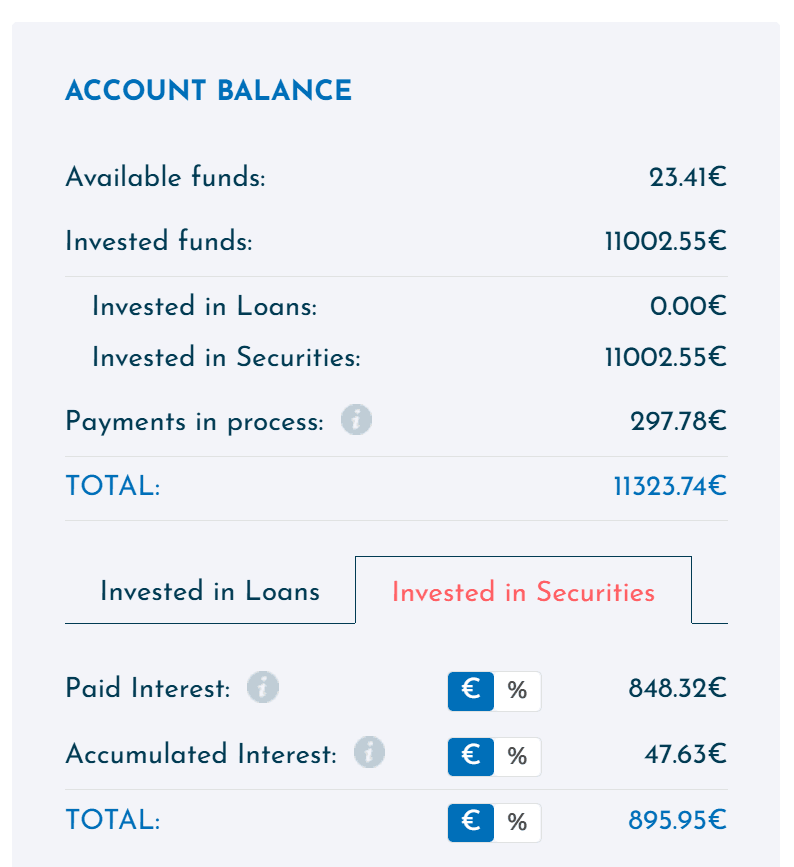Click the Paid Interest amount 848.32€
This screenshot has height=867, width=794.
coord(677,688)
